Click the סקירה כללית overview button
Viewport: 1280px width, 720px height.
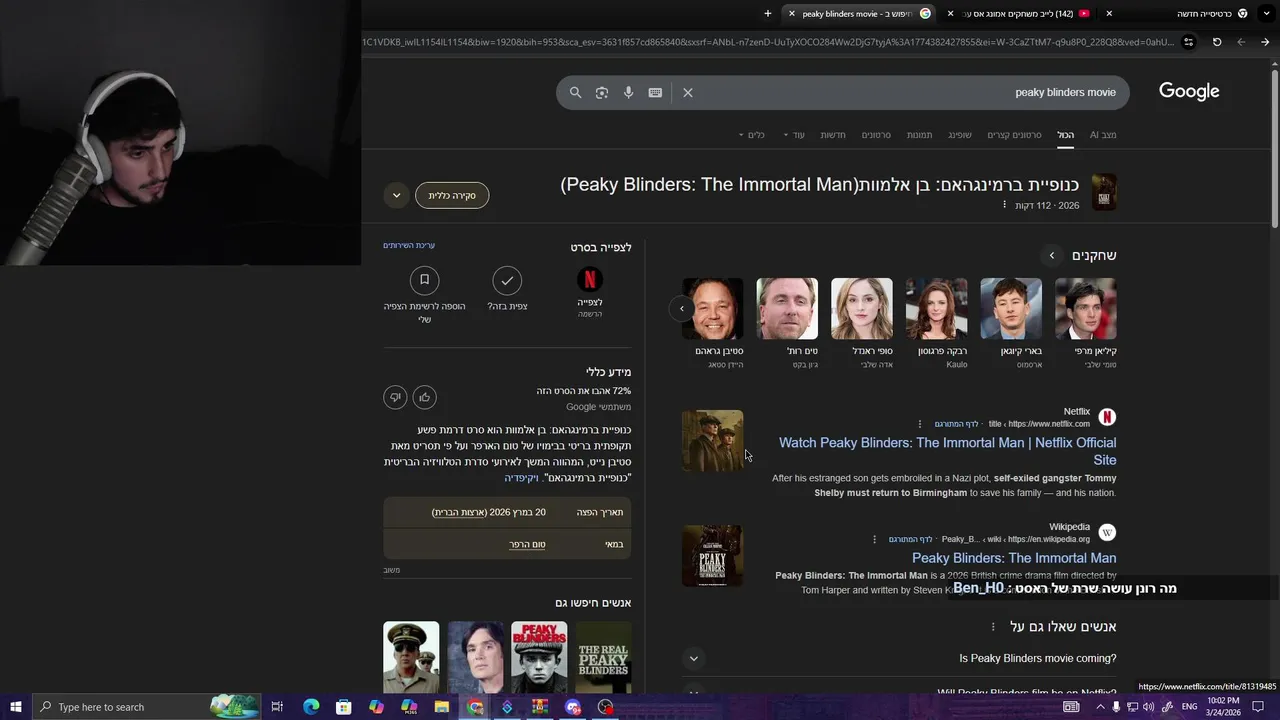(x=452, y=195)
